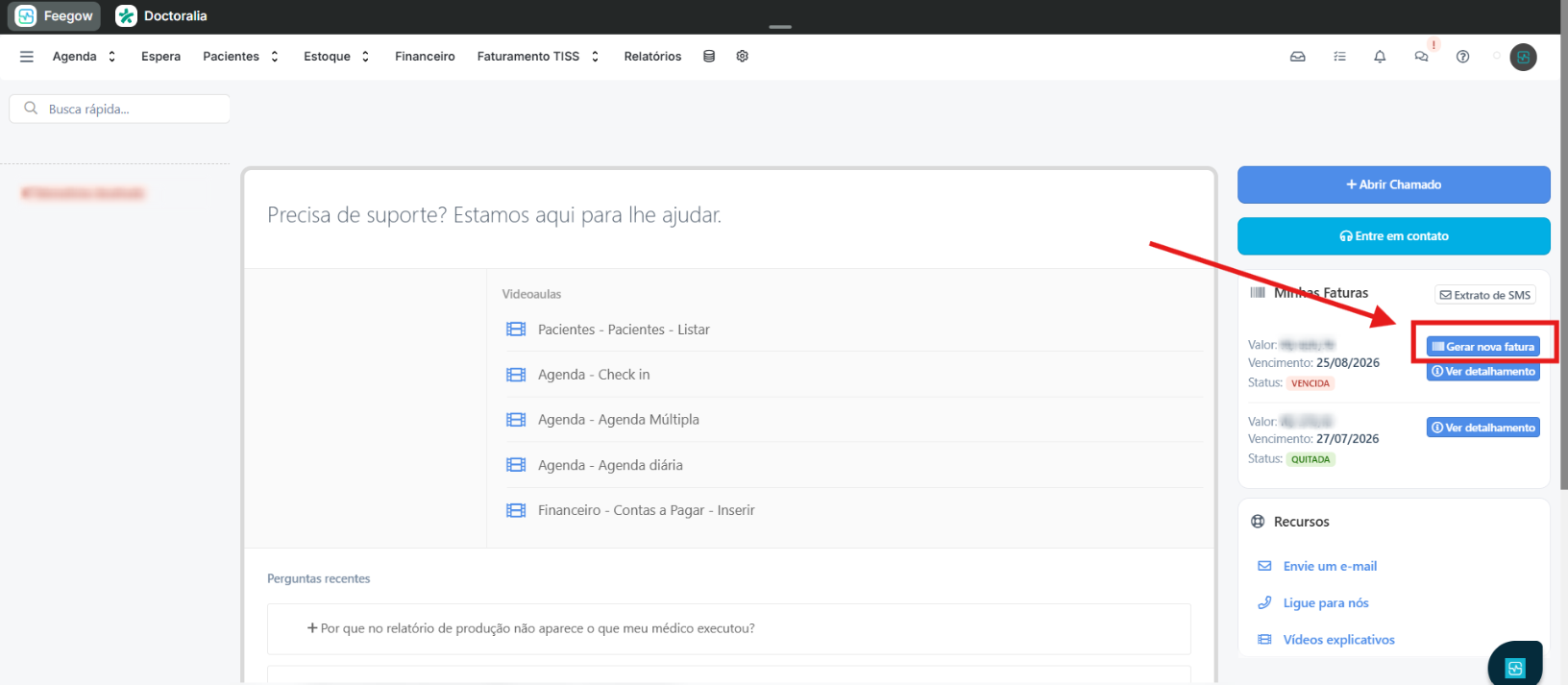Click film icon beside Agenda diária
This screenshot has height=685, width=1568.
coord(516,465)
